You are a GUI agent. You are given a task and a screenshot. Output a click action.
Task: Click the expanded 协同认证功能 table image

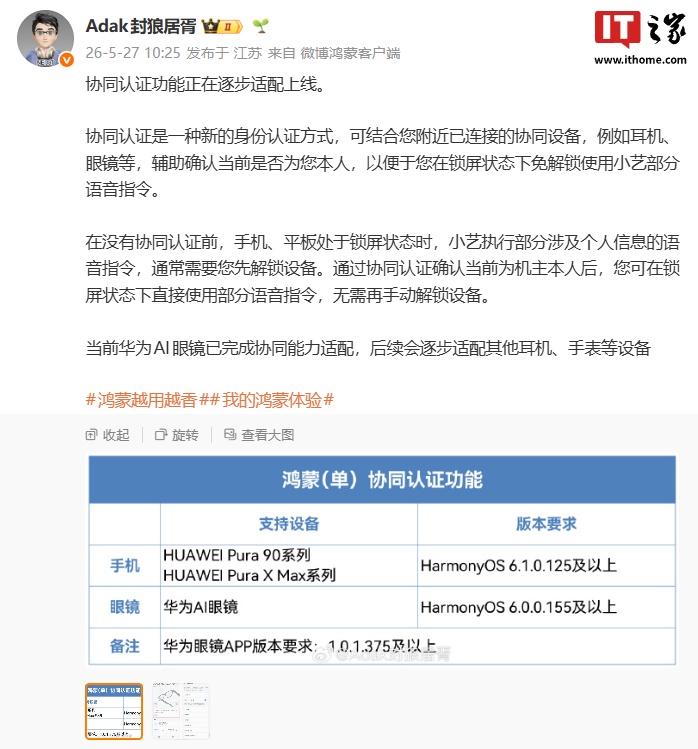coord(382,560)
